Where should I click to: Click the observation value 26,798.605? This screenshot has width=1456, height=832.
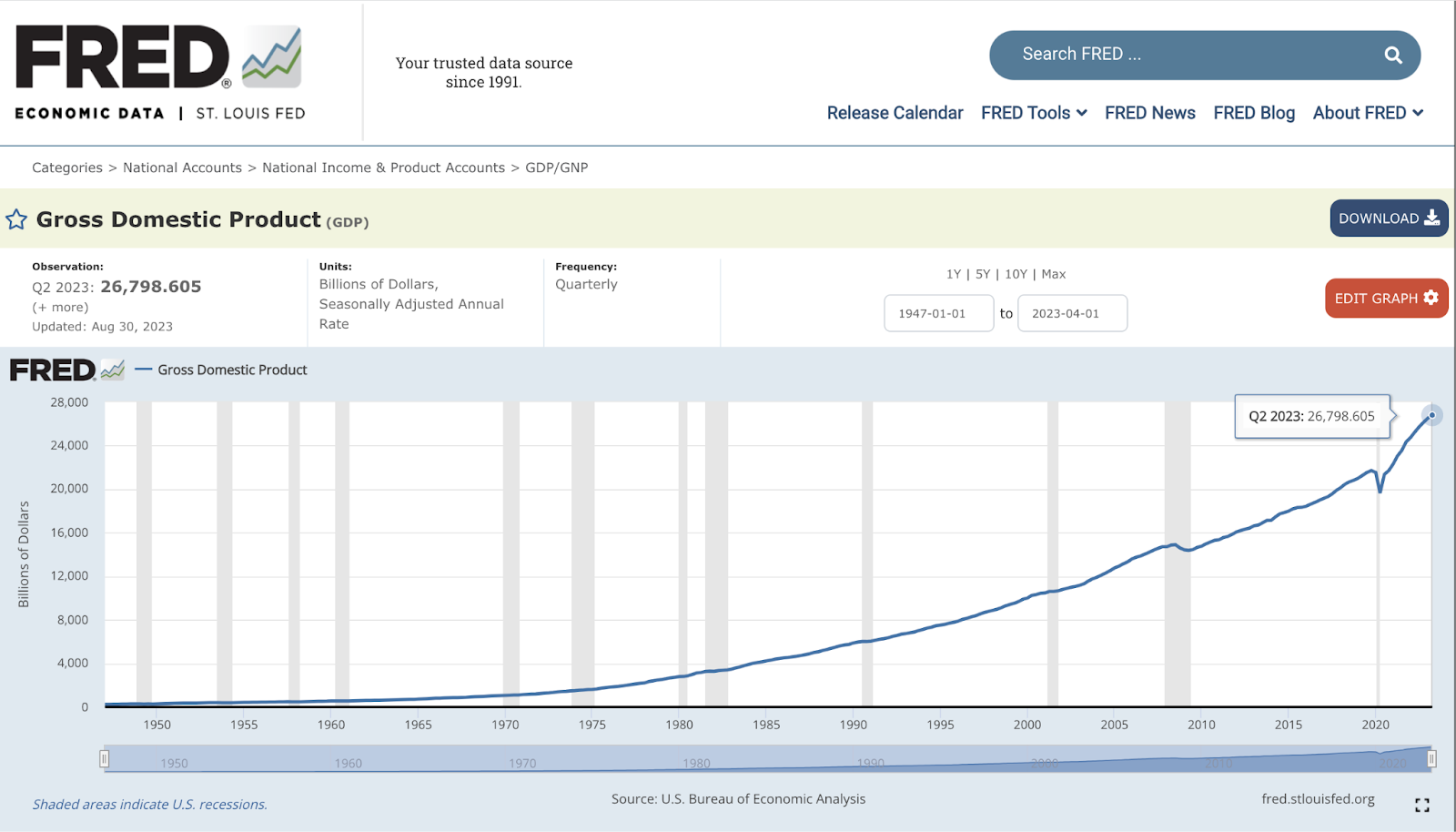(151, 287)
